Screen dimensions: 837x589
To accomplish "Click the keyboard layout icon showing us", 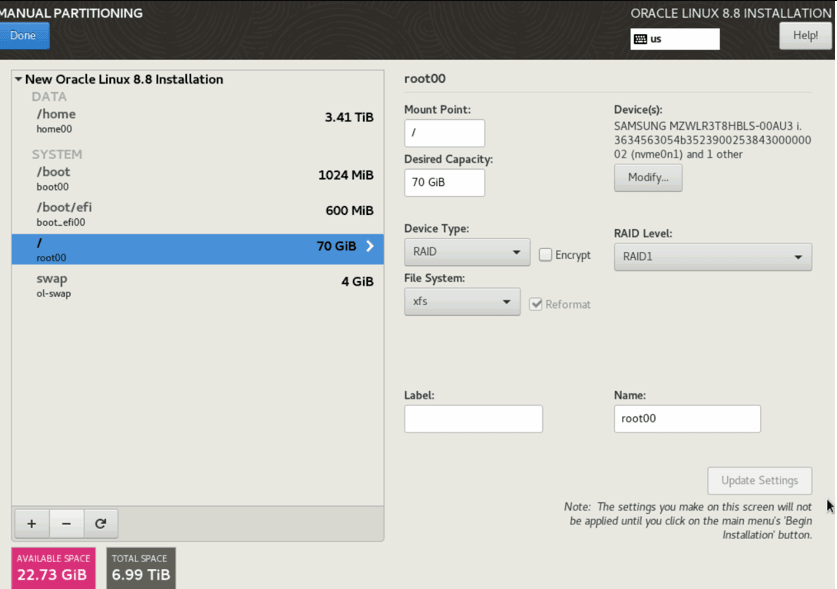I will [x=640, y=39].
